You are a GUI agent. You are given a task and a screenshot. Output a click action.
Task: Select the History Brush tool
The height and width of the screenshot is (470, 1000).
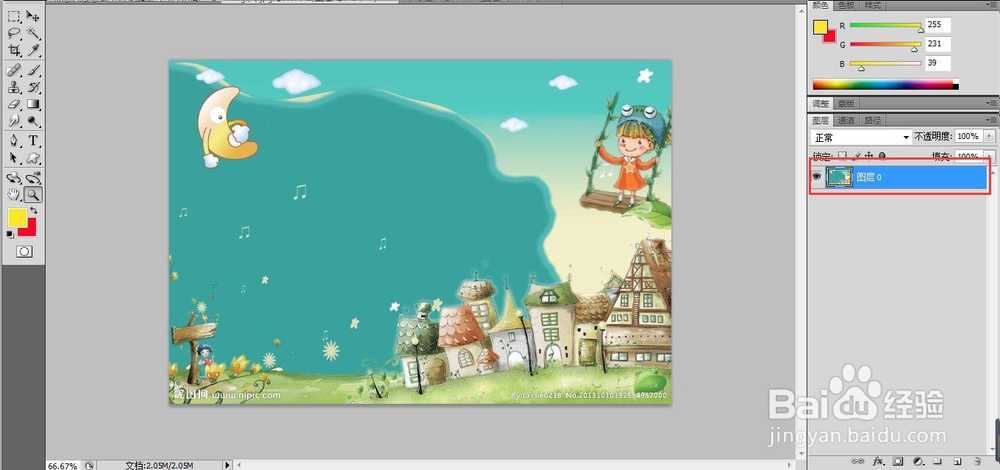tap(33, 87)
